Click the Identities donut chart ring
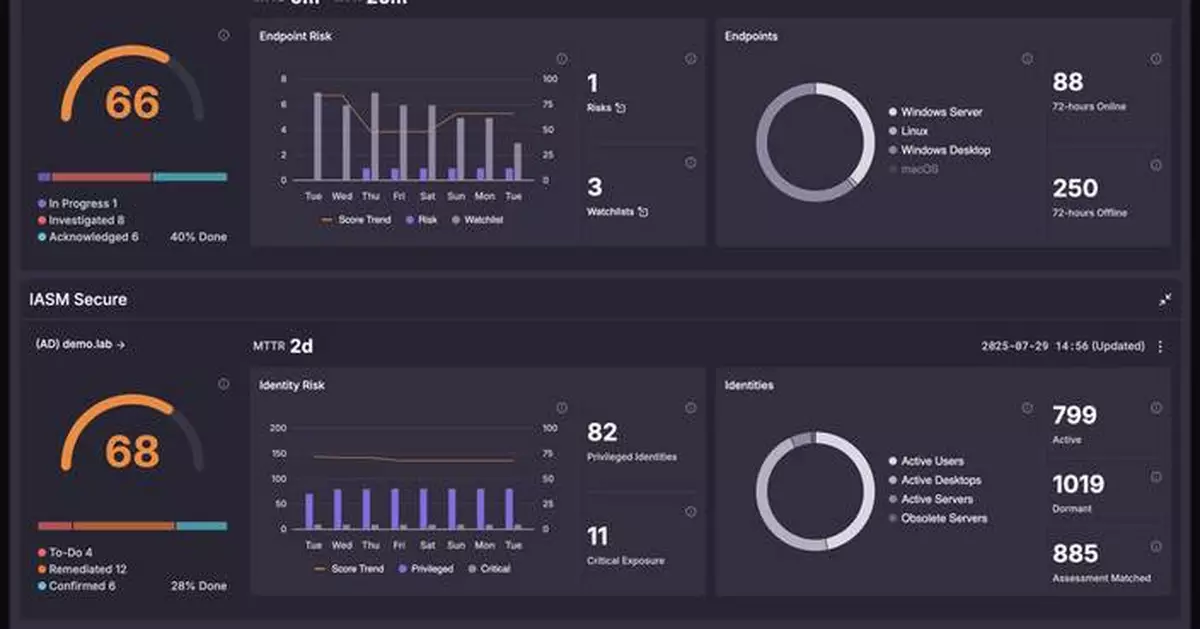 pyautogui.click(x=815, y=493)
